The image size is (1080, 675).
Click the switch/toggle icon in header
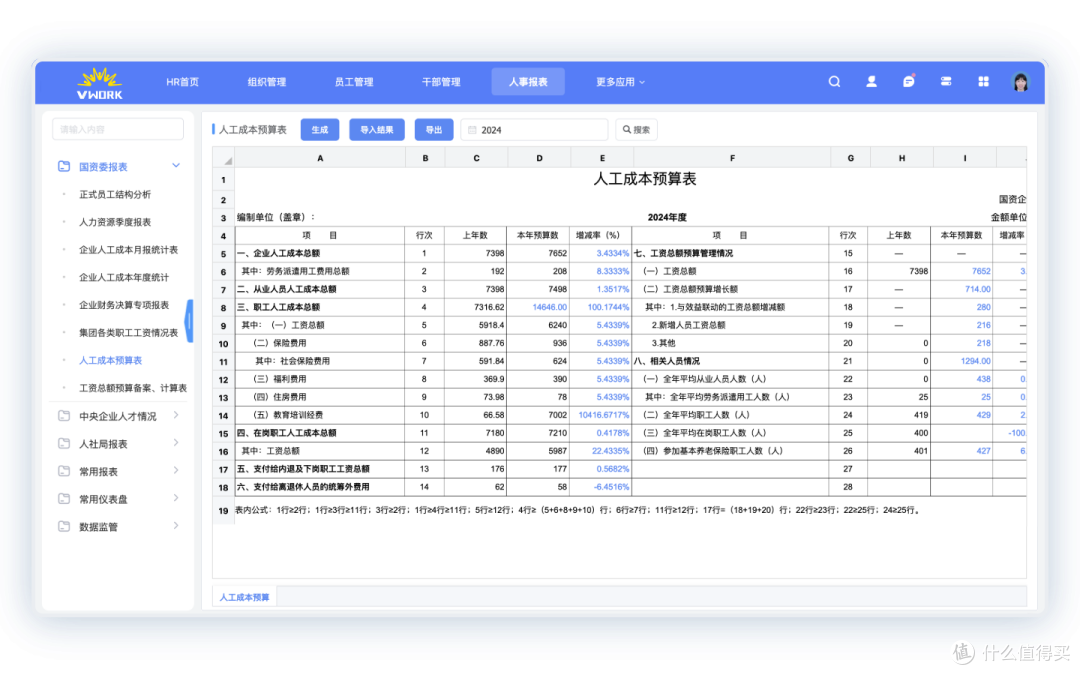click(x=946, y=81)
